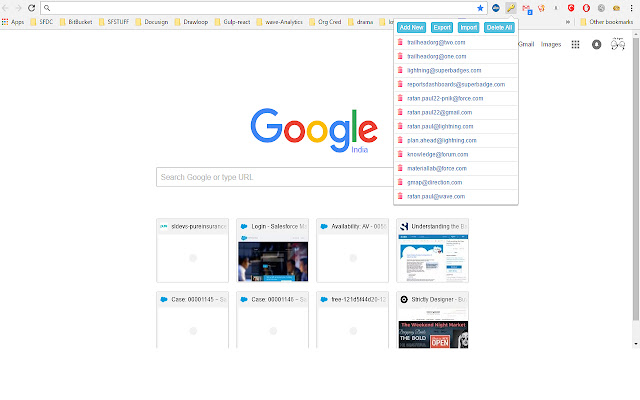Open the Strictly Designer tile
The image size is (640, 400).
tap(433, 320)
